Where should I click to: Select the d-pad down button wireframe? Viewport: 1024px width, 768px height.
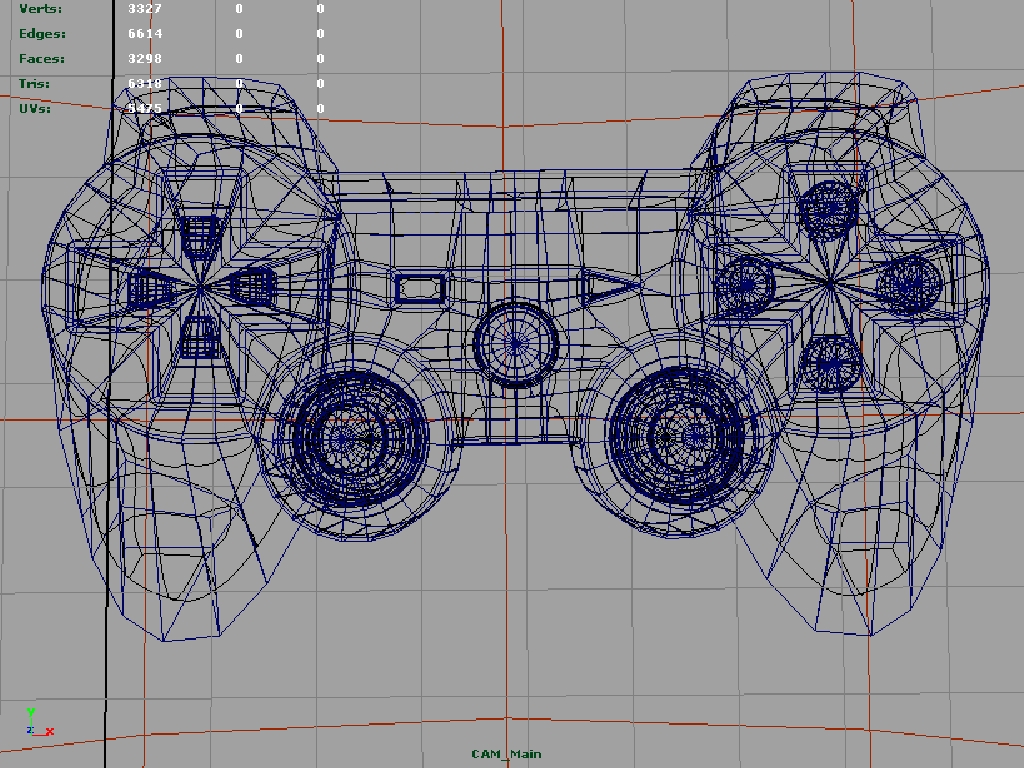pyautogui.click(x=199, y=338)
